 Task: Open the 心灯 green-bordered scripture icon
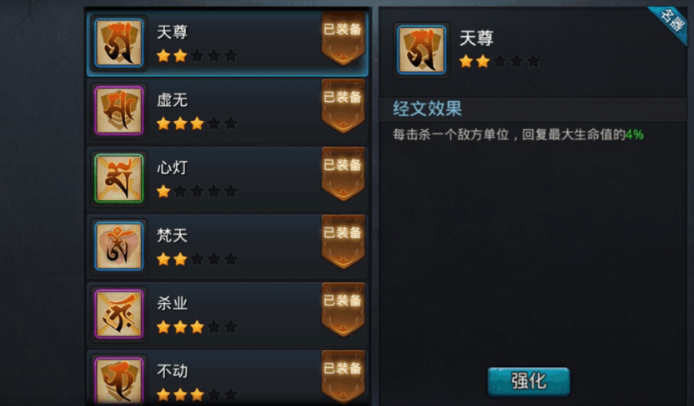(x=119, y=178)
